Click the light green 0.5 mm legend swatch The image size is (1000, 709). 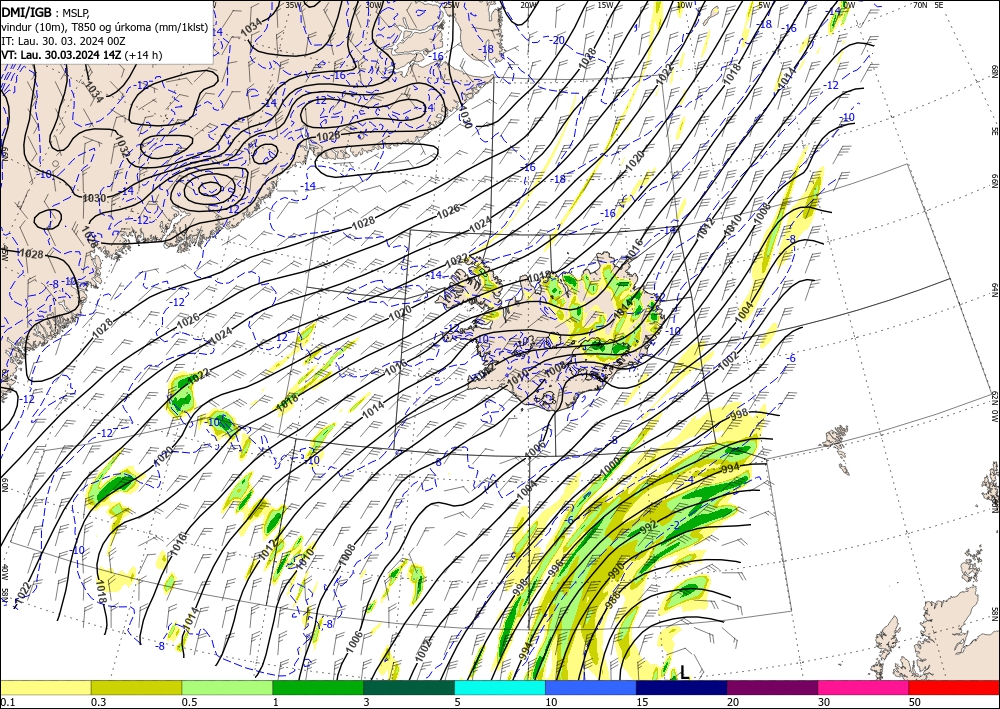pos(227,687)
